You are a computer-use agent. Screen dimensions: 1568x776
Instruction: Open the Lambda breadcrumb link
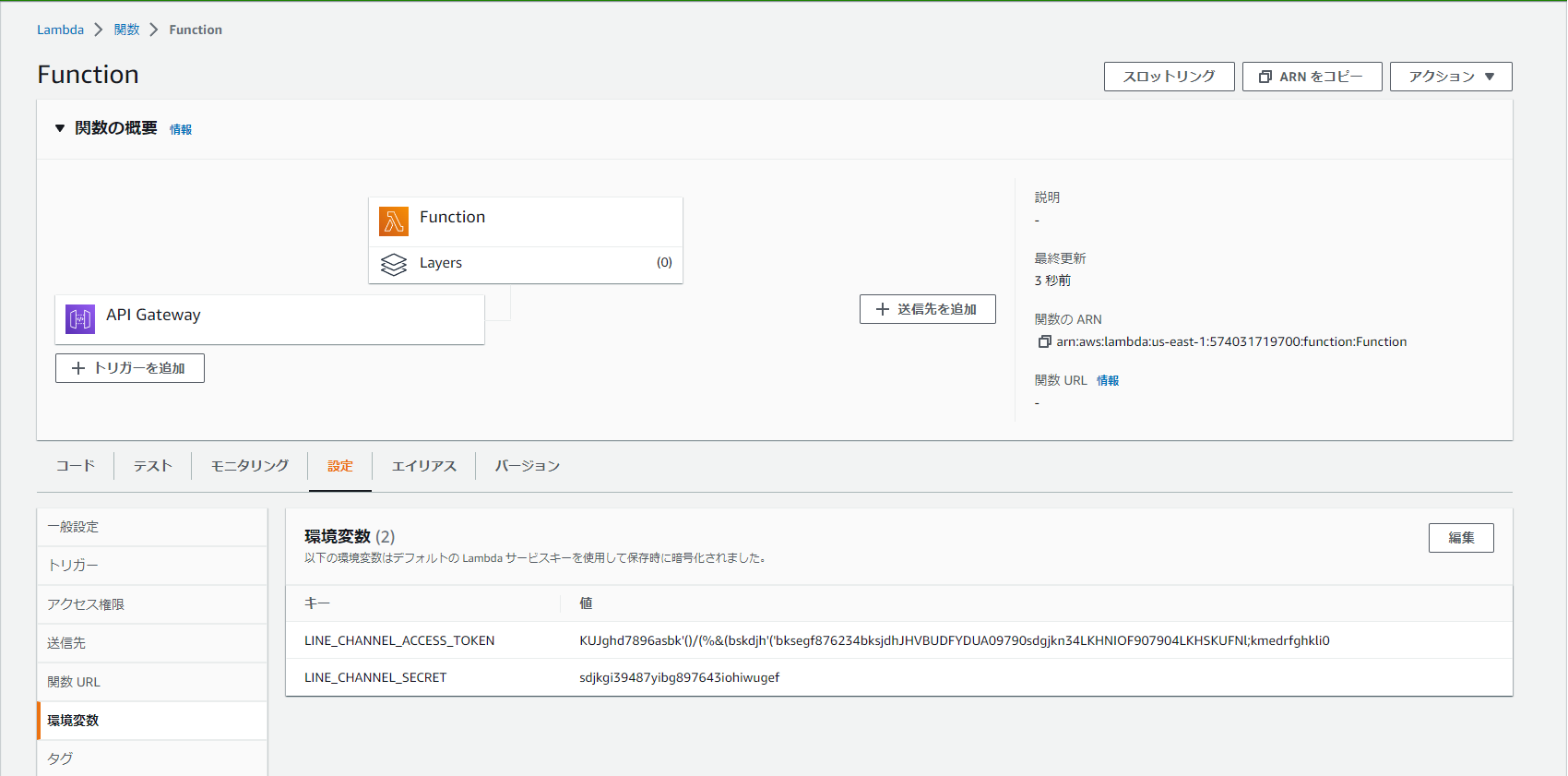tap(60, 30)
